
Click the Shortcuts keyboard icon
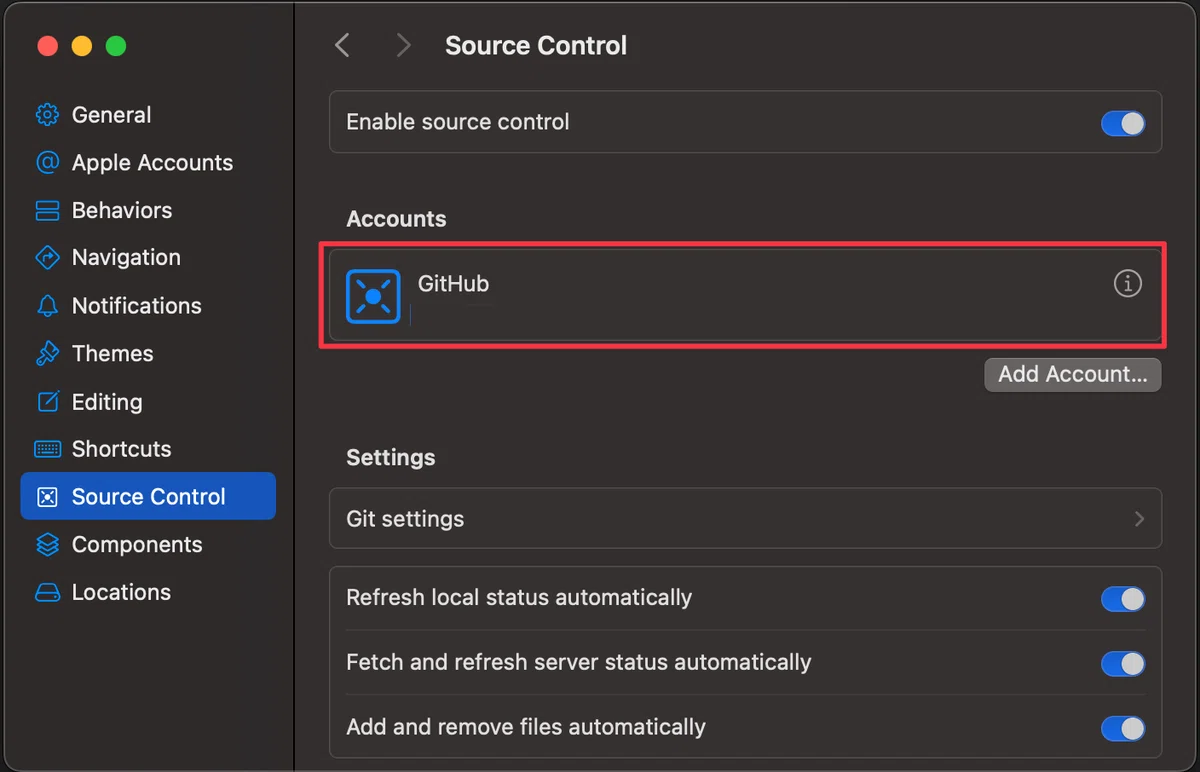(x=47, y=449)
